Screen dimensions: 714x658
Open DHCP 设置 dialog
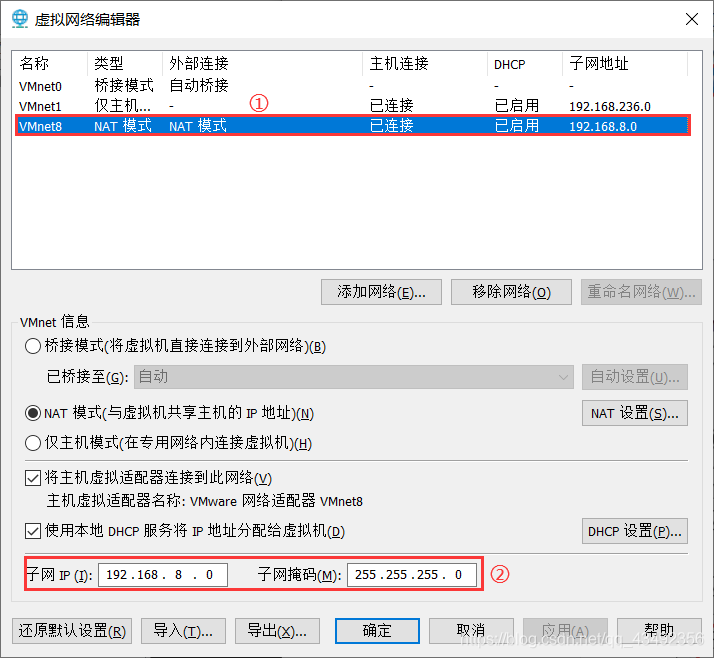pos(635,531)
